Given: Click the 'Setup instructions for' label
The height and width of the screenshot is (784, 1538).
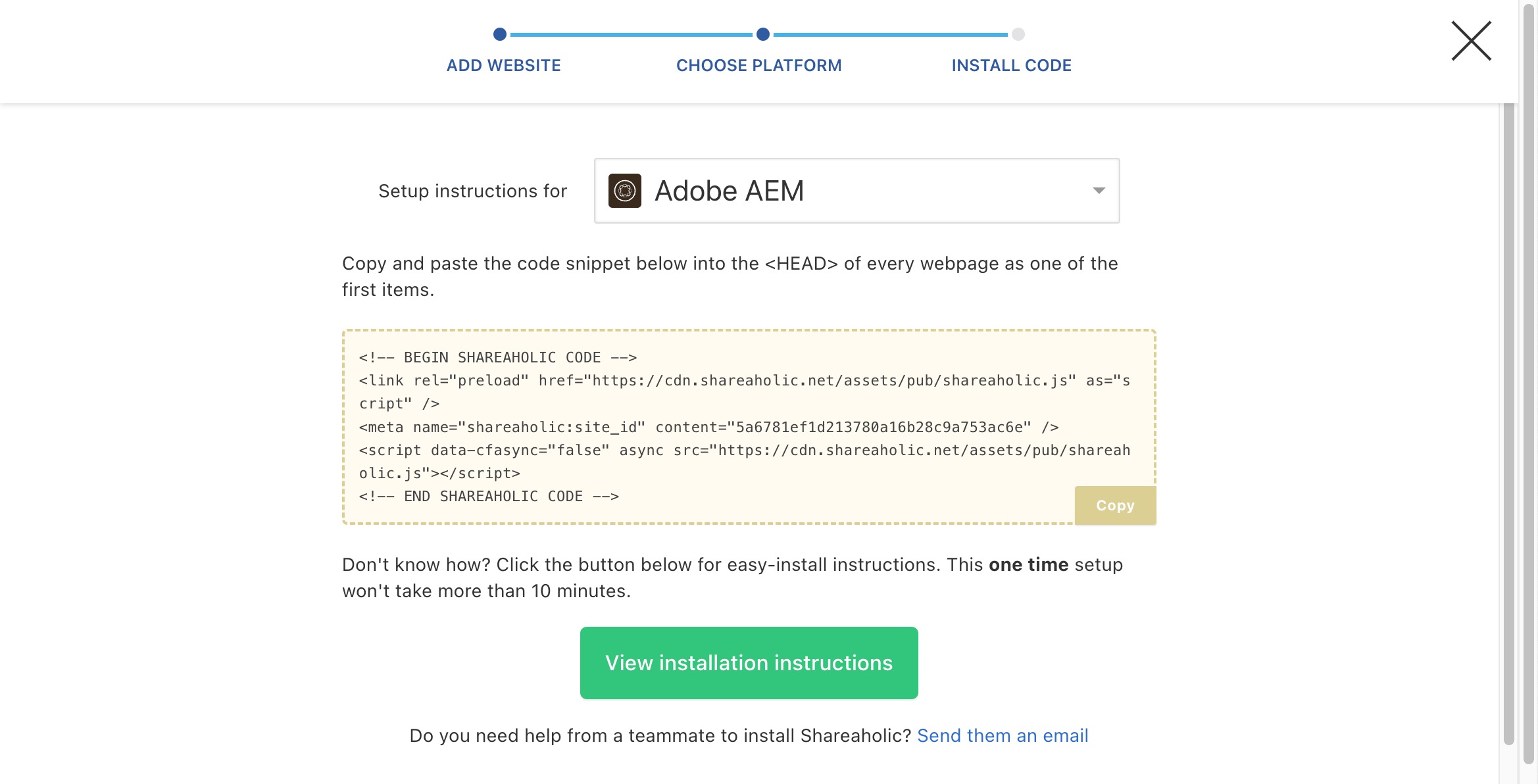Looking at the screenshot, I should point(472,191).
